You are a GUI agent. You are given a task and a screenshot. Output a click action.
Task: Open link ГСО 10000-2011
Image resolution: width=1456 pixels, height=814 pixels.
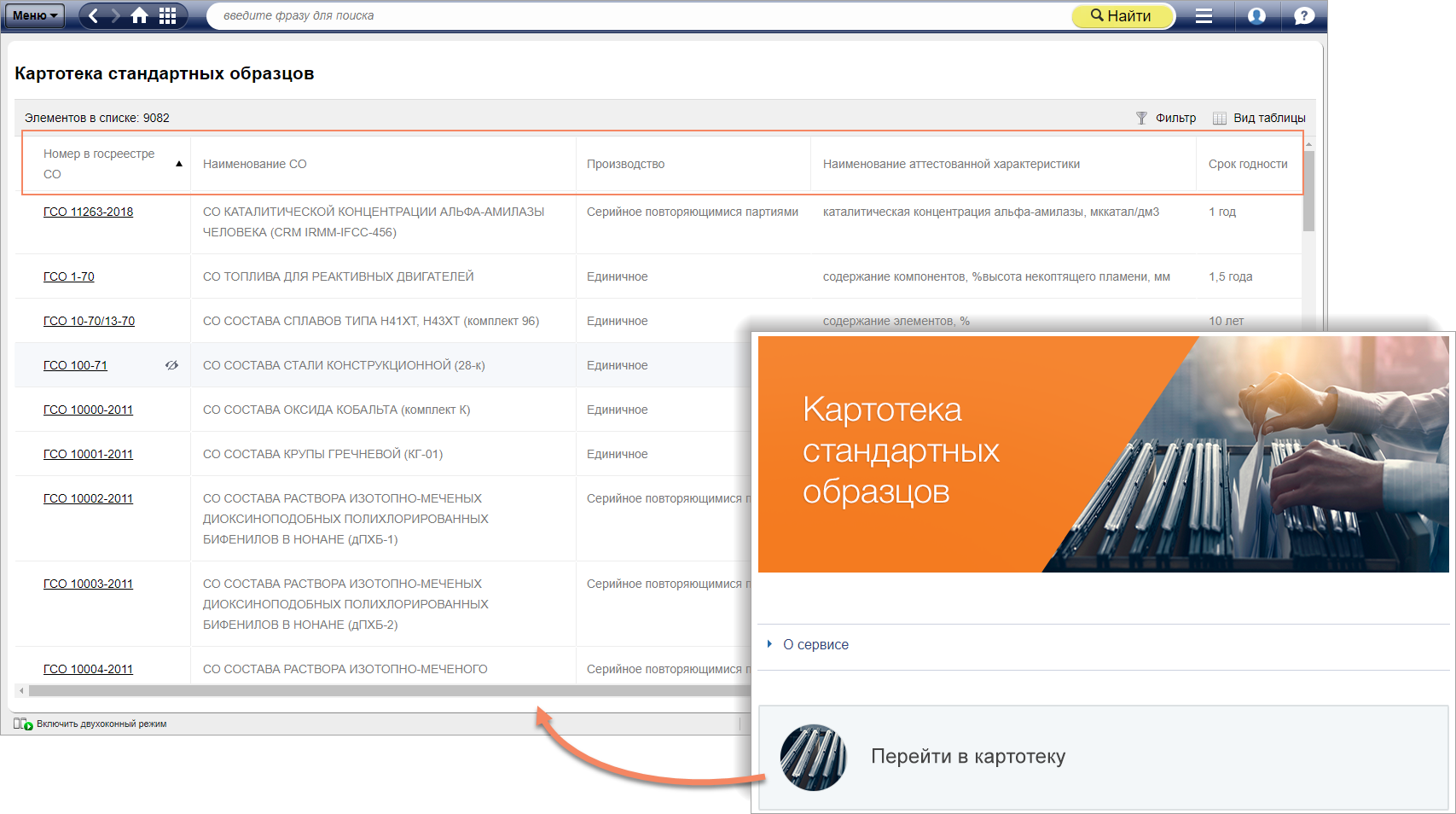[x=88, y=410]
